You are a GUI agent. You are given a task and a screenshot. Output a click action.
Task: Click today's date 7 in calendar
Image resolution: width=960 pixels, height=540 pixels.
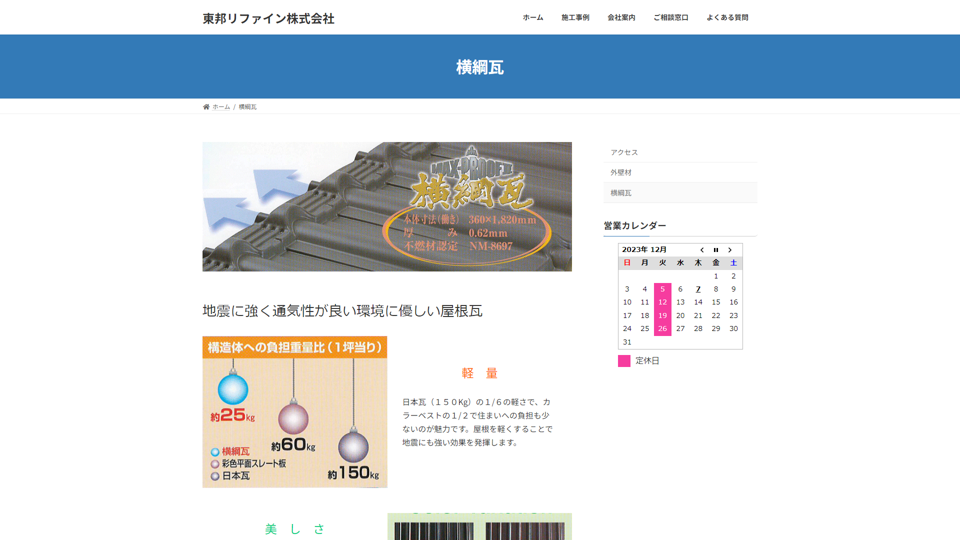(698, 289)
